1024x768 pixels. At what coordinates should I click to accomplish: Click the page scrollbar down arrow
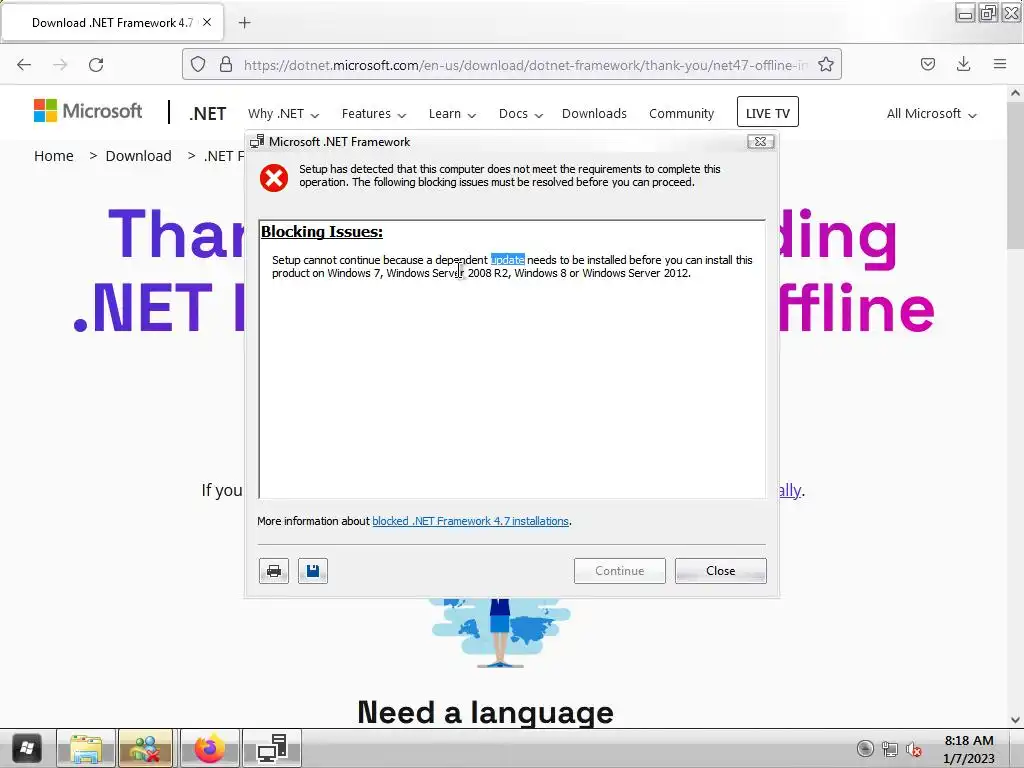tap(1015, 720)
